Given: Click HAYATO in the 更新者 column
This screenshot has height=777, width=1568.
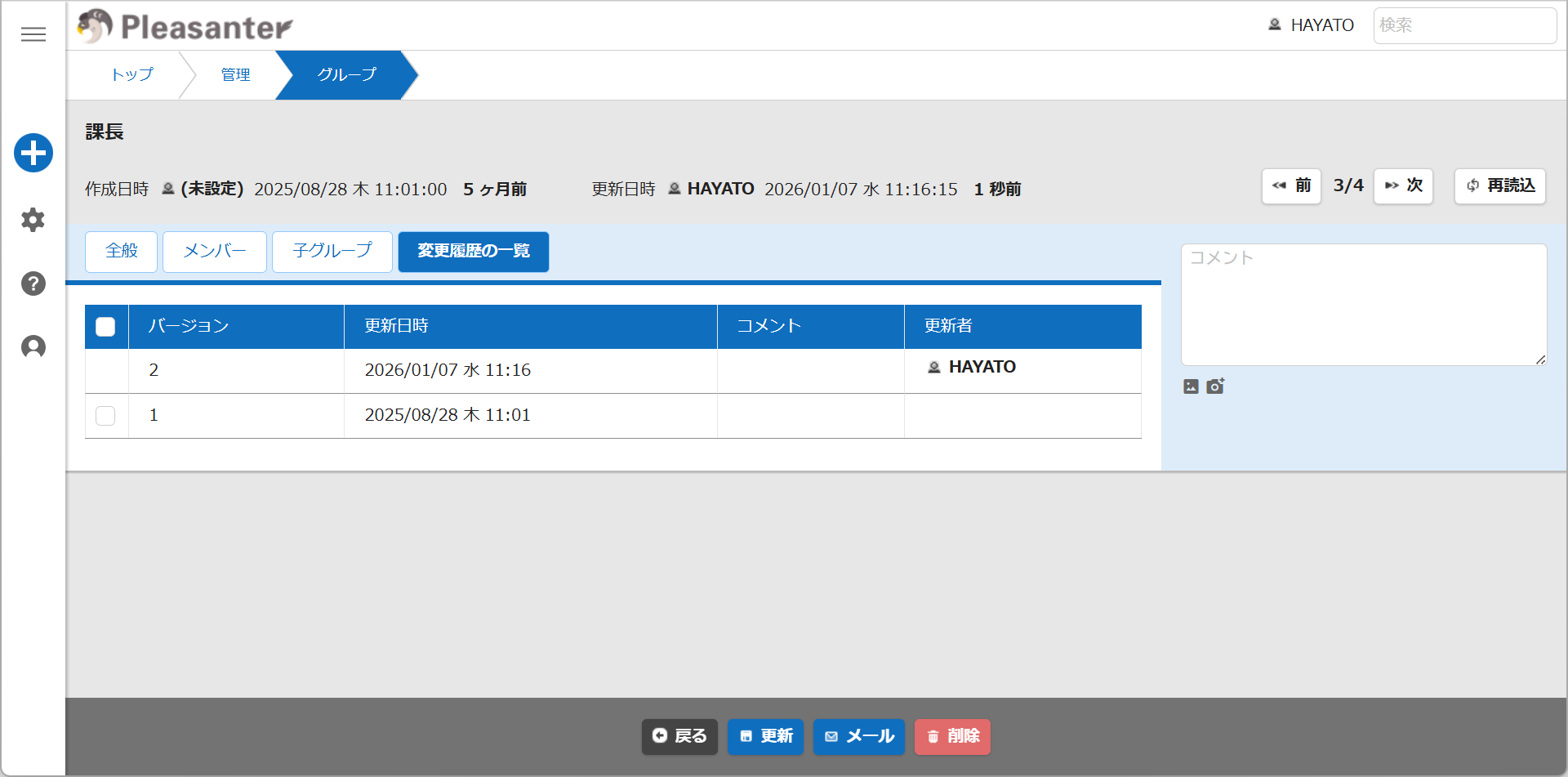Looking at the screenshot, I should (x=972, y=368).
